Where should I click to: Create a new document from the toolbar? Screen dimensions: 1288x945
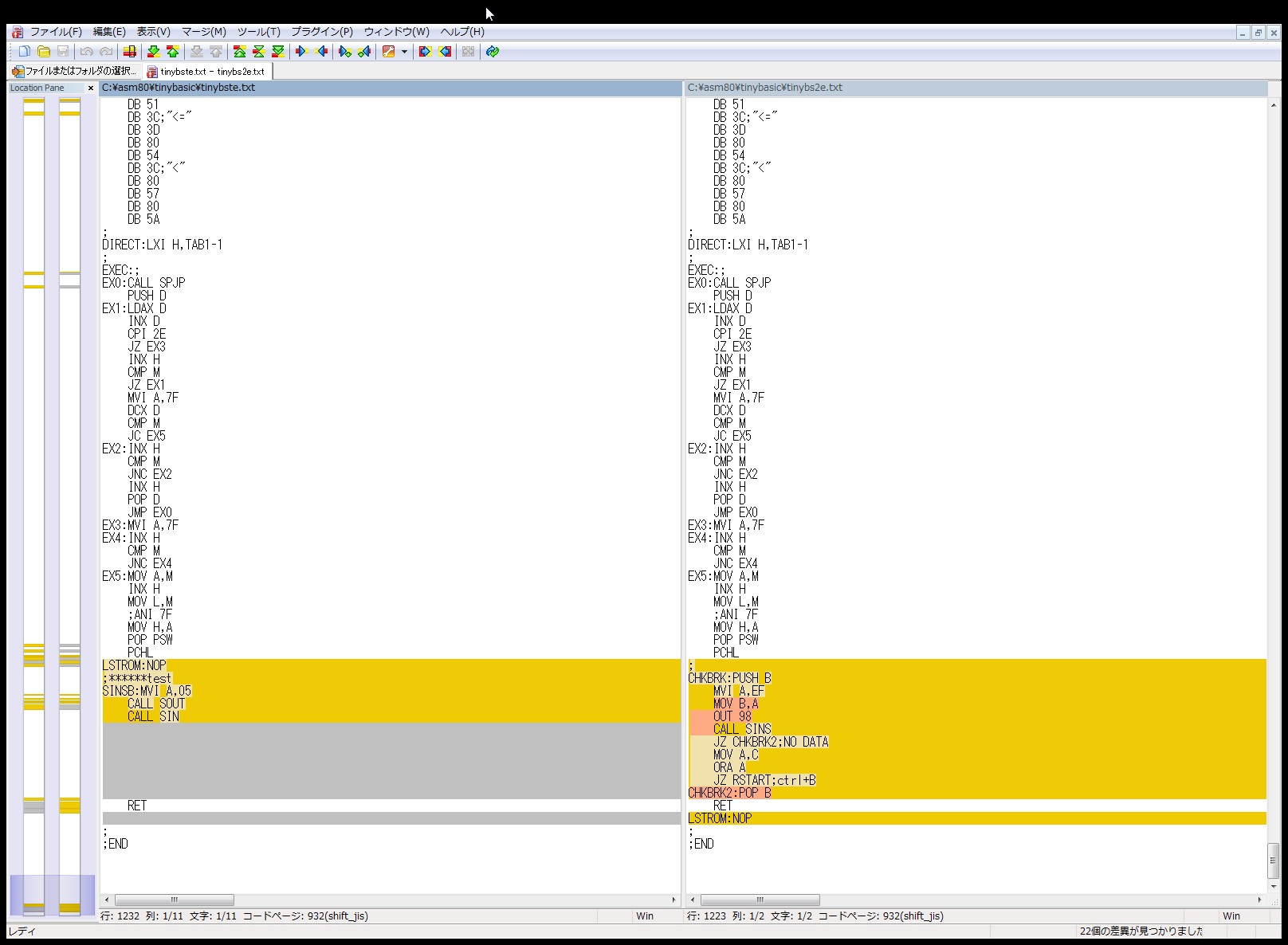tap(25, 52)
